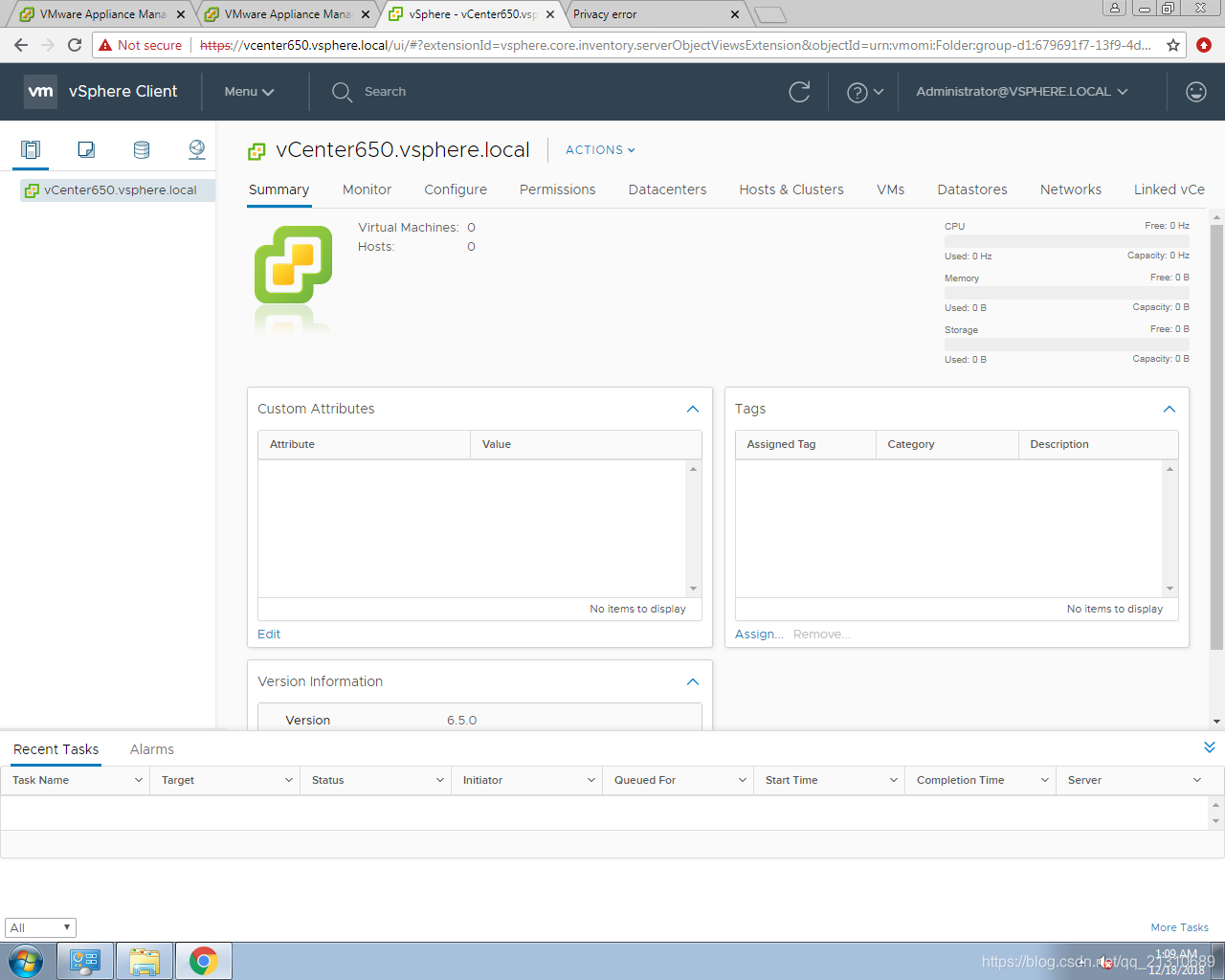Click the Attribute column header
Viewport: 1225px width, 980px height.
364,444
